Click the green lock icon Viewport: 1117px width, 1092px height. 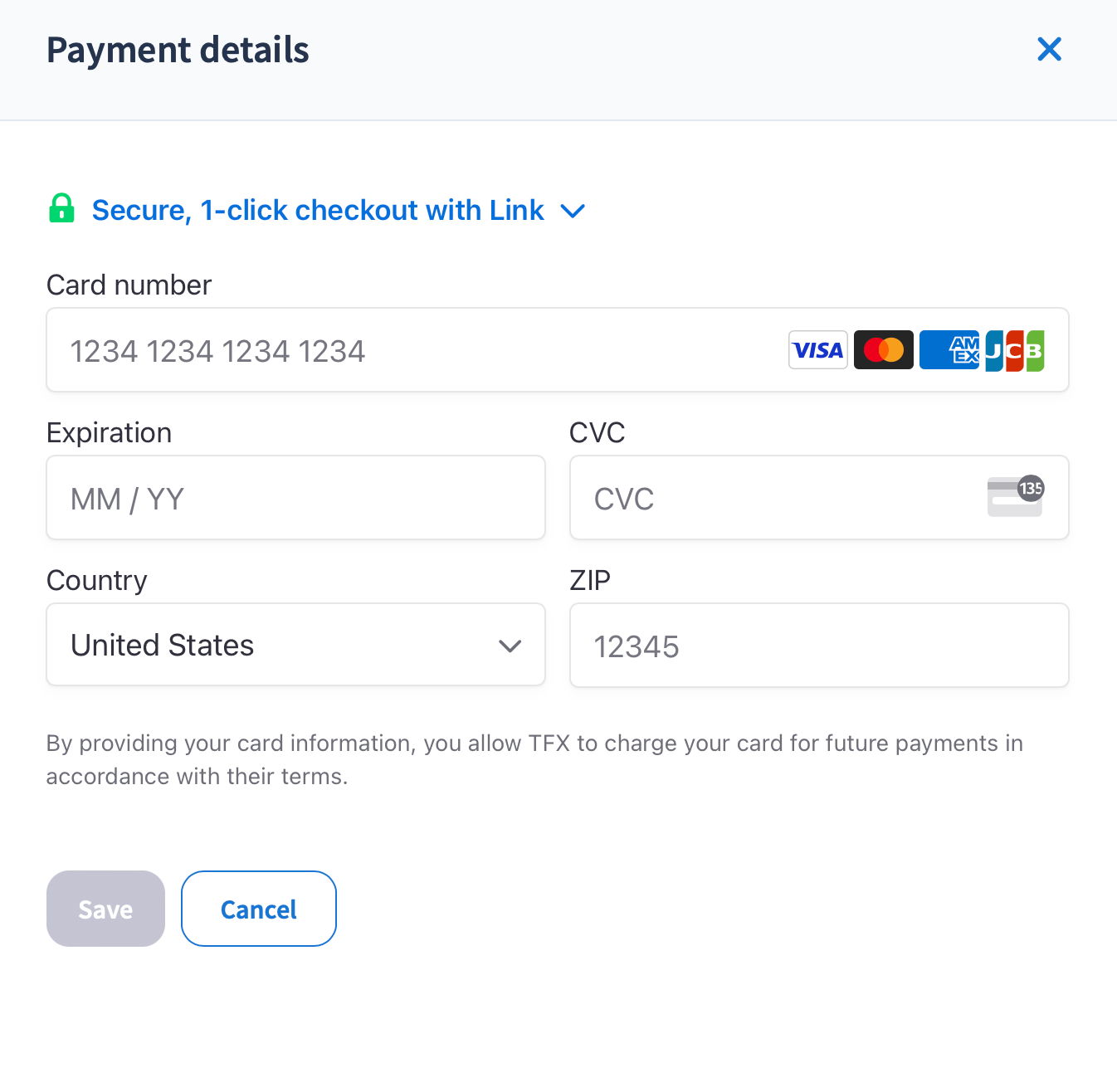point(61,208)
